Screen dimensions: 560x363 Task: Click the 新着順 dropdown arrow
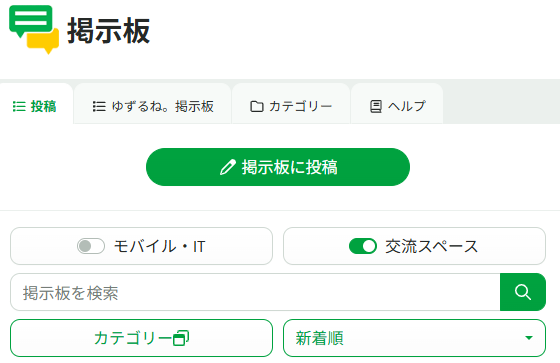click(529, 338)
